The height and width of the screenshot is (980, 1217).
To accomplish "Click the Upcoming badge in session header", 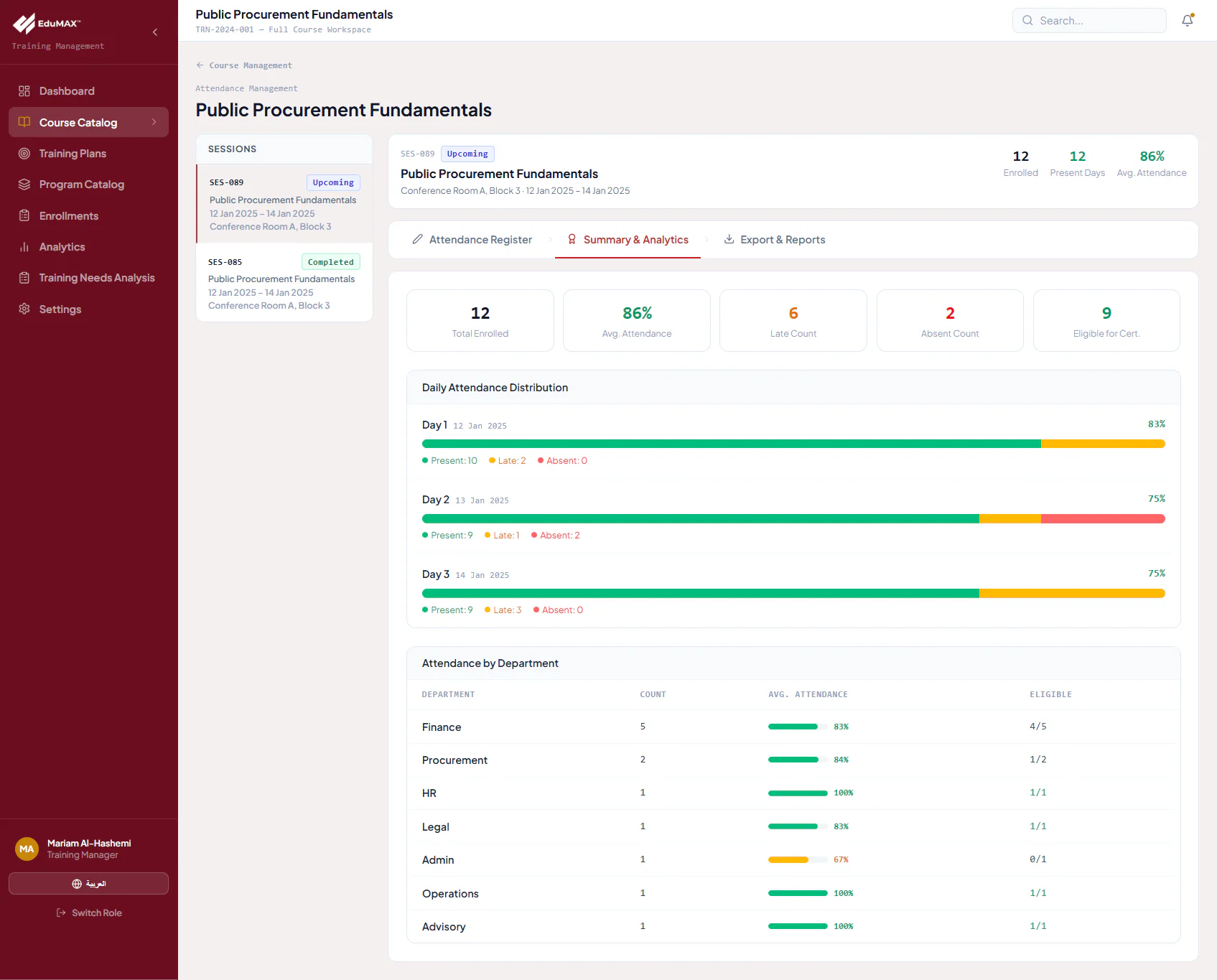I will pos(467,154).
